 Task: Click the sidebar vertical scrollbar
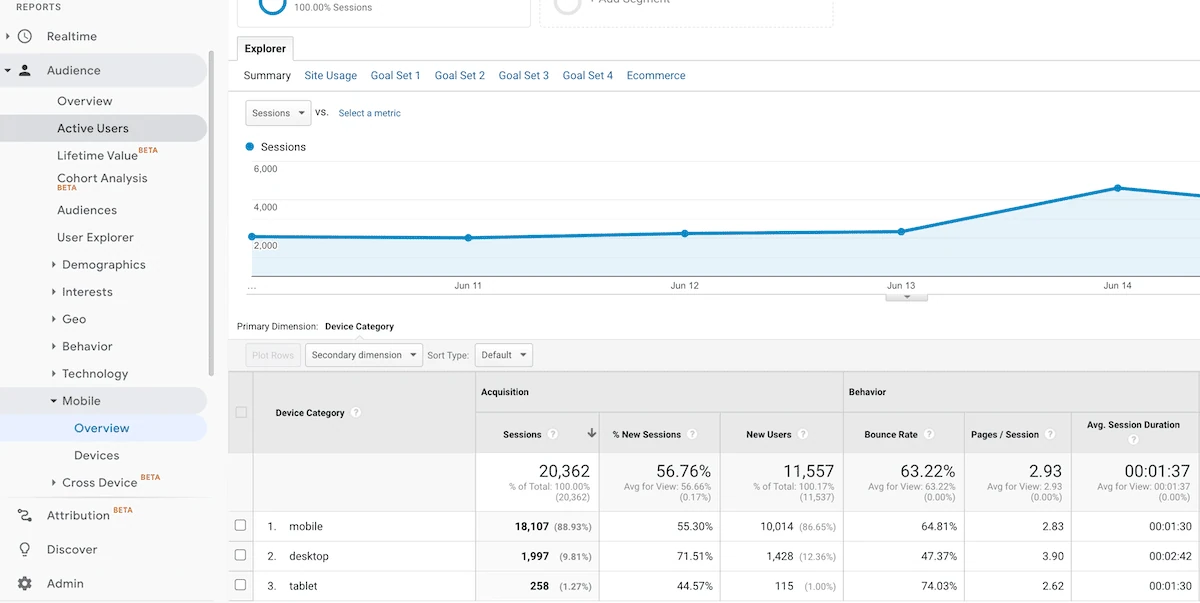(x=211, y=213)
